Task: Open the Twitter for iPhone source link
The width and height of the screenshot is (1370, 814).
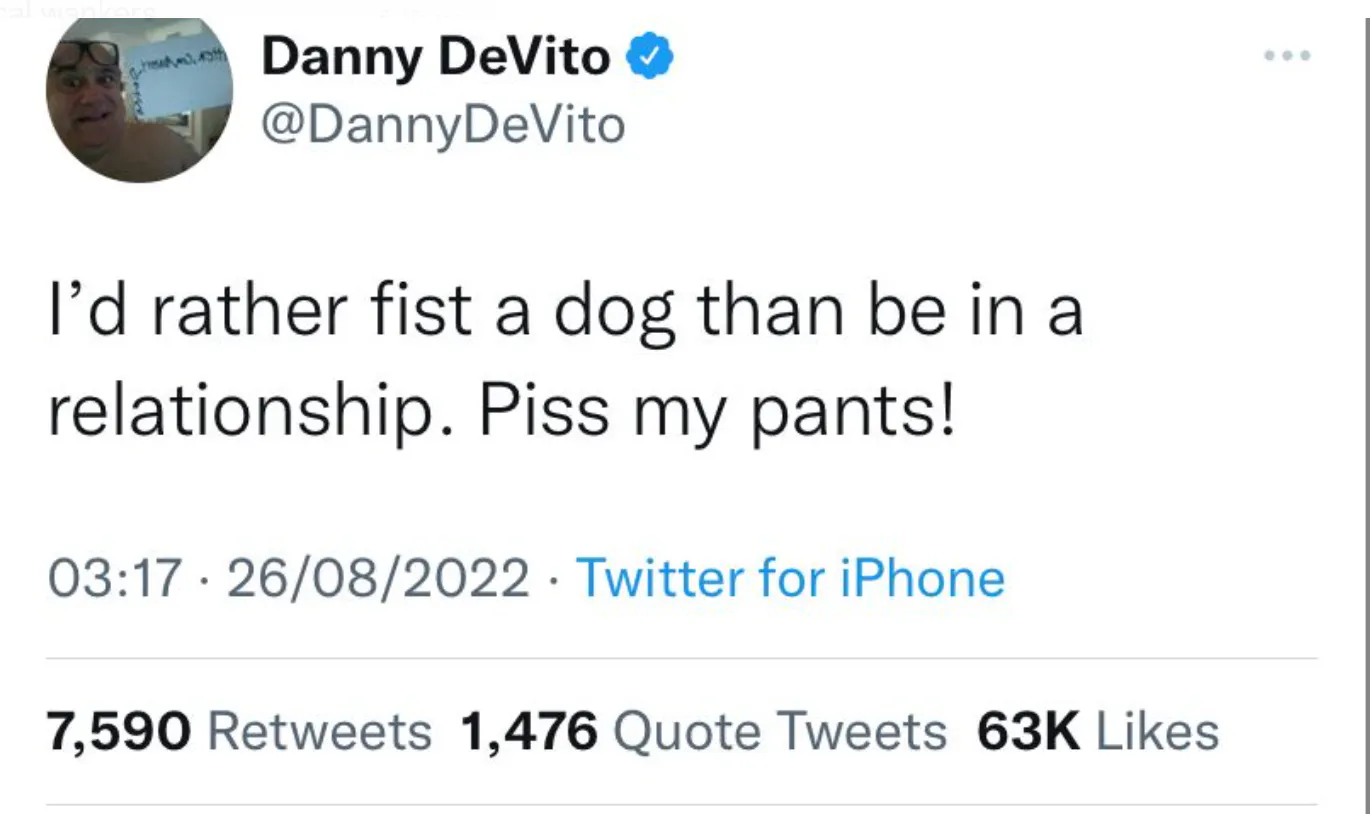Action: click(x=790, y=578)
